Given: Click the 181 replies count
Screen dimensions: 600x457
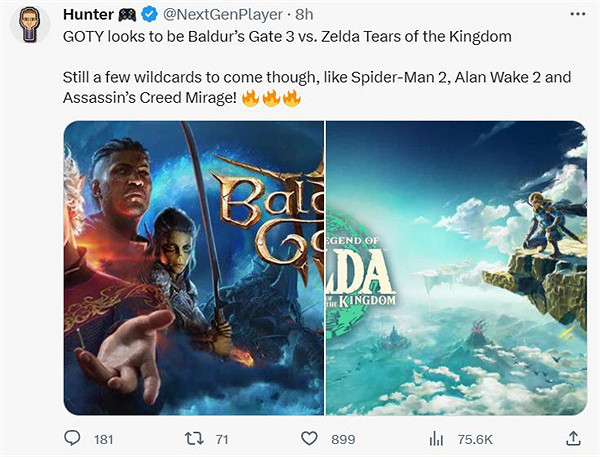Looking at the screenshot, I should point(103,438).
